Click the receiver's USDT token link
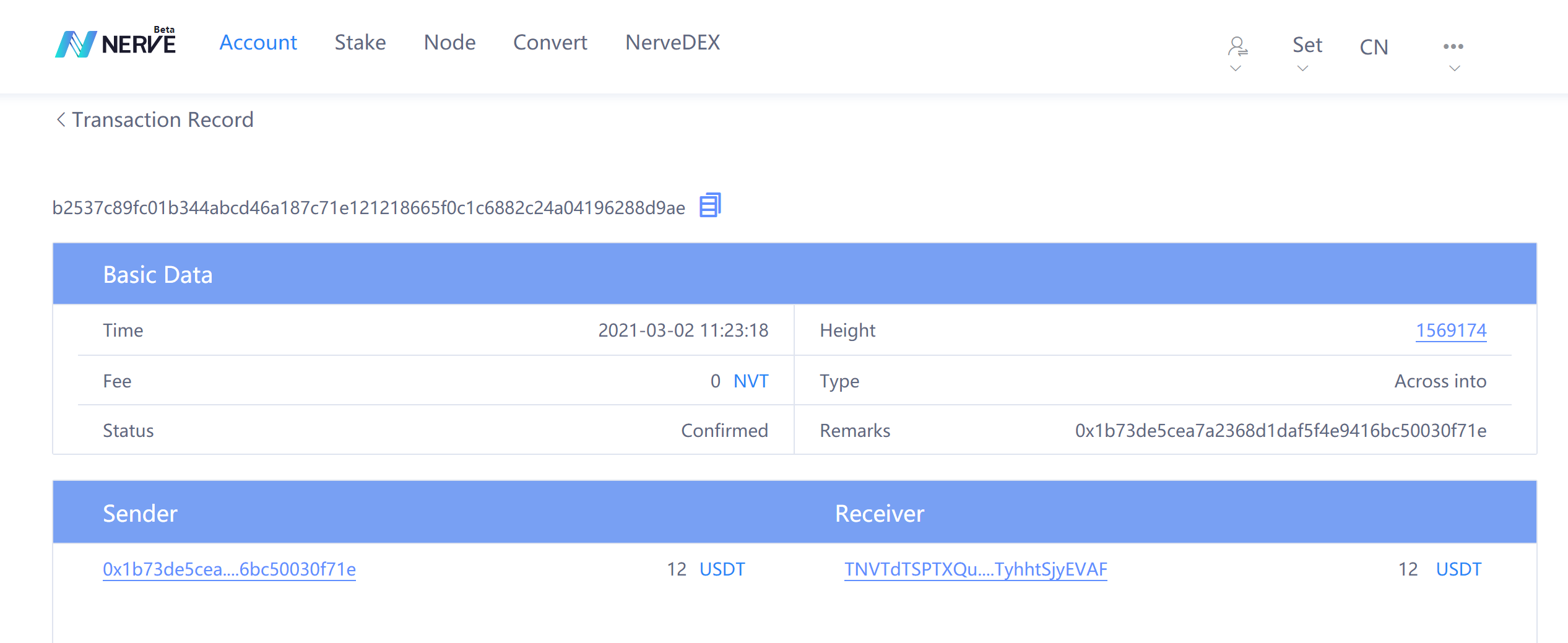Image resolution: width=1568 pixels, height=643 pixels. tap(1458, 569)
